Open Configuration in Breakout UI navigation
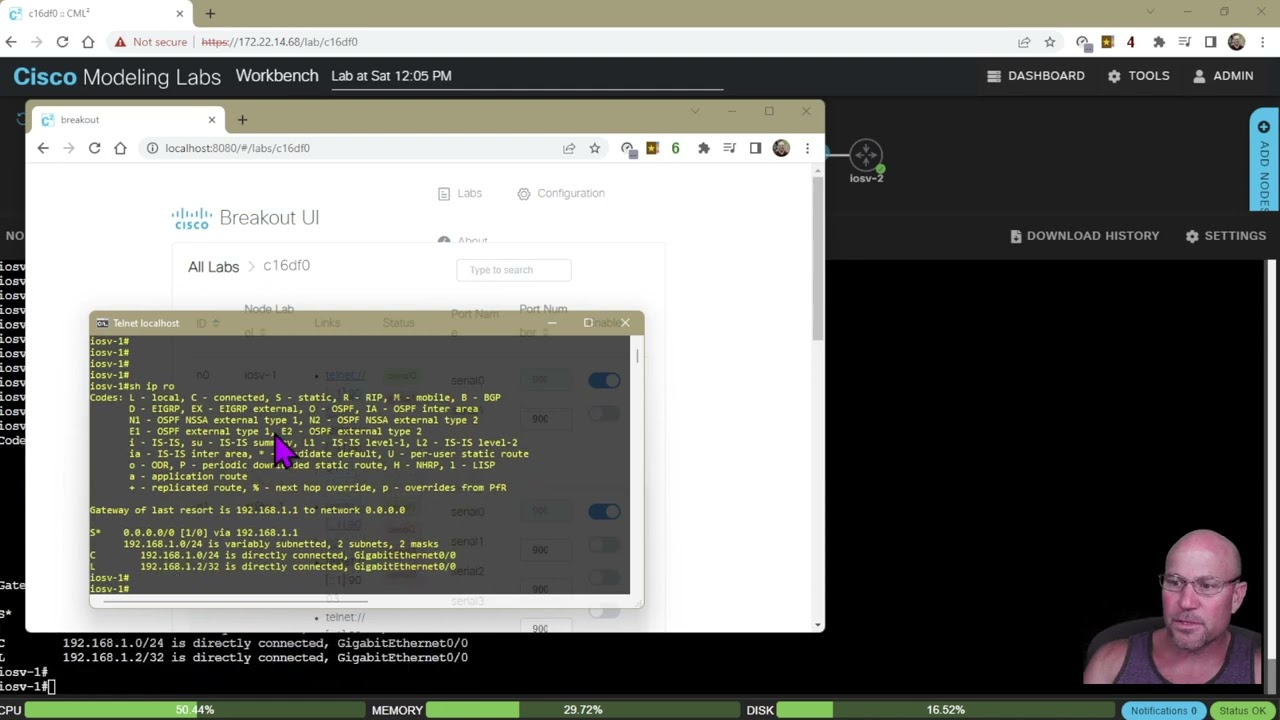The image size is (1280, 720). tap(561, 193)
